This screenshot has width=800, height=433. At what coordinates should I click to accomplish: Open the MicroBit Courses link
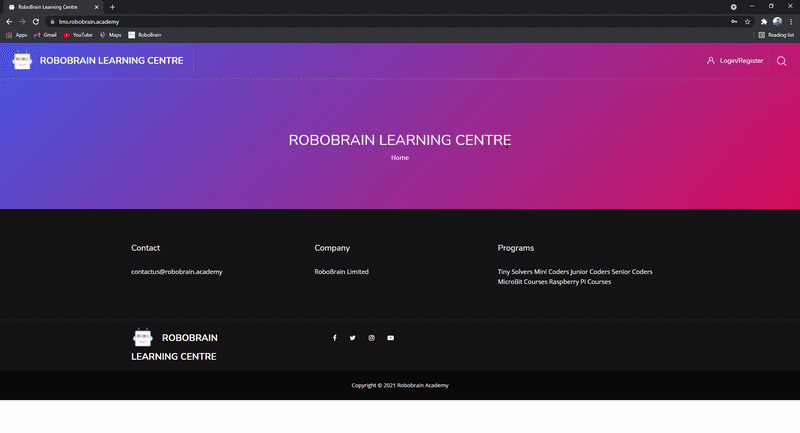(x=522, y=282)
